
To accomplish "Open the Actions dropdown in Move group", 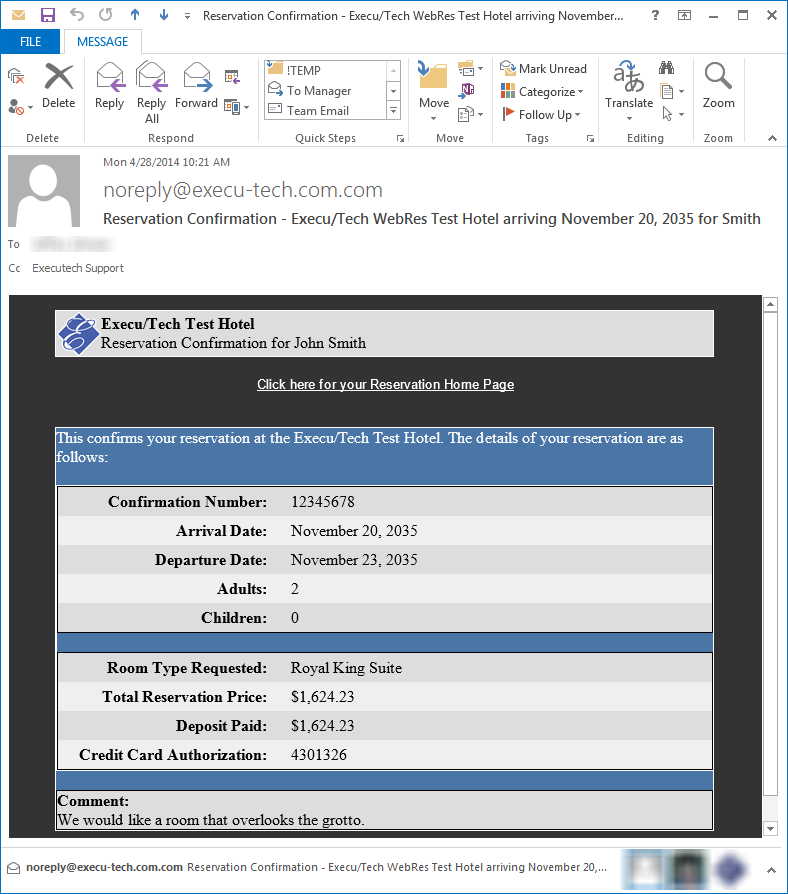I will (x=470, y=114).
